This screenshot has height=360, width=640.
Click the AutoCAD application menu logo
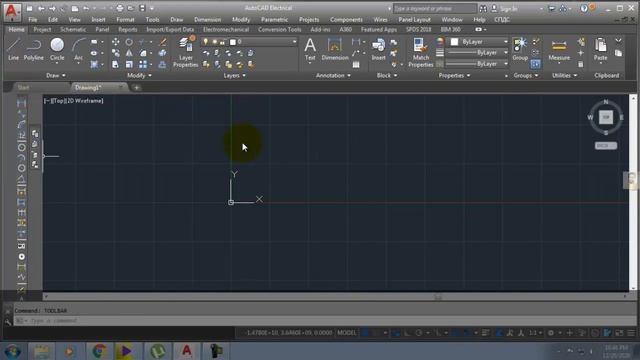click(11, 12)
